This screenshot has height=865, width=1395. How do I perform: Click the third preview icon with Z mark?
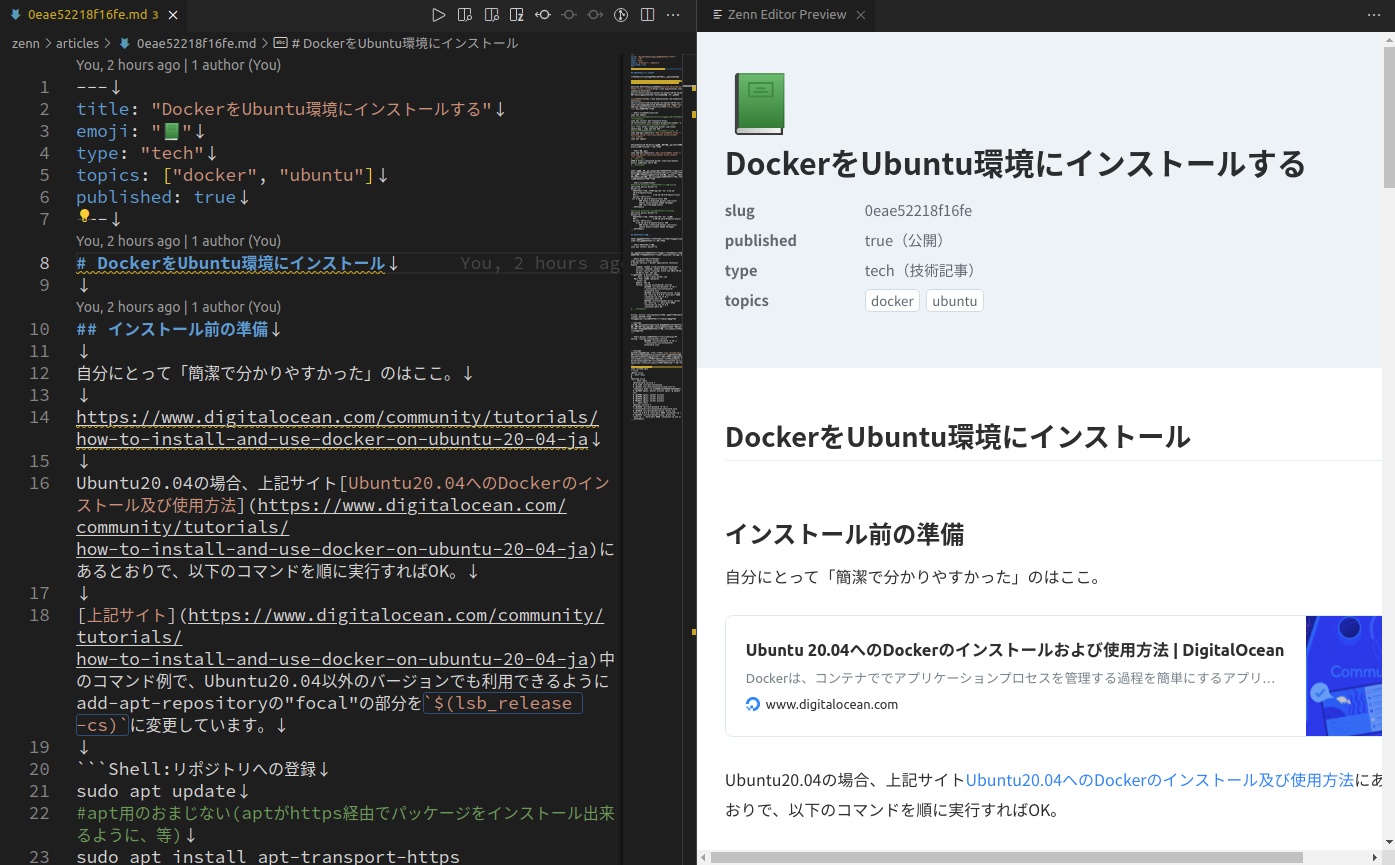tap(516, 15)
